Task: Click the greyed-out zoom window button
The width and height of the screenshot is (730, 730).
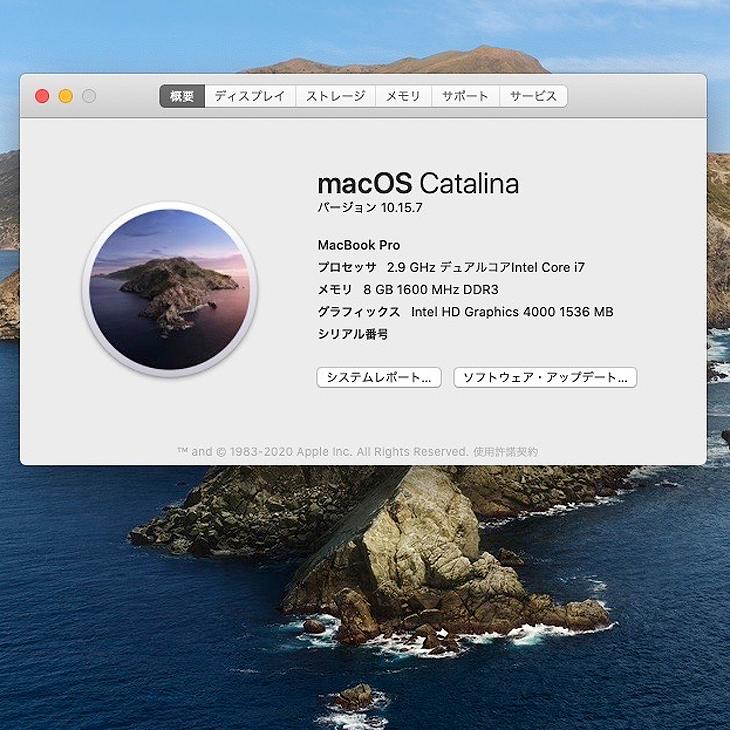Action: pyautogui.click(x=89, y=96)
